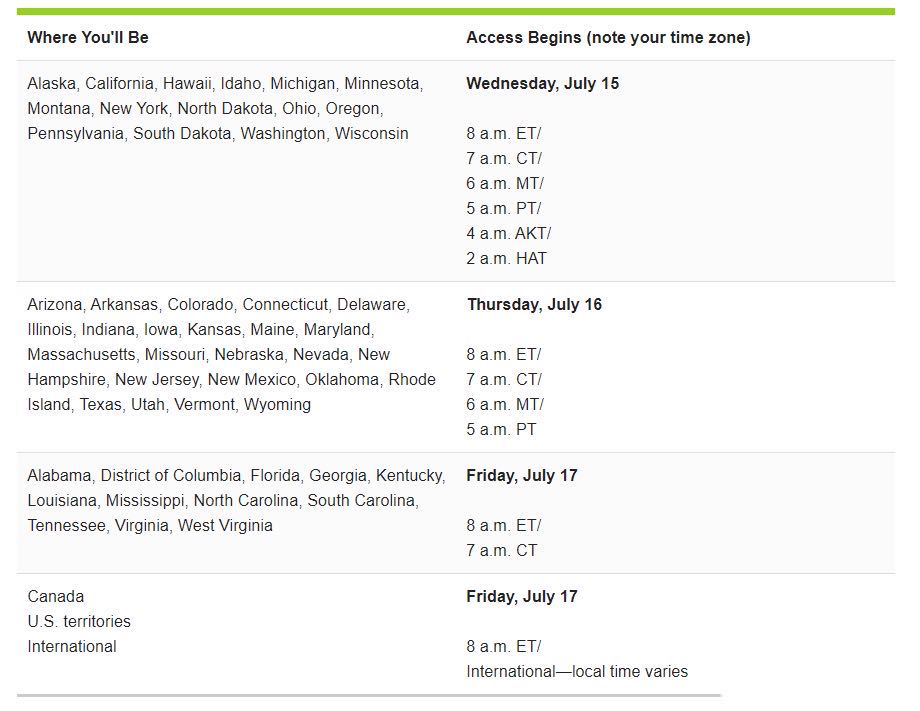Click "International" below U.S. territories

coord(72,647)
